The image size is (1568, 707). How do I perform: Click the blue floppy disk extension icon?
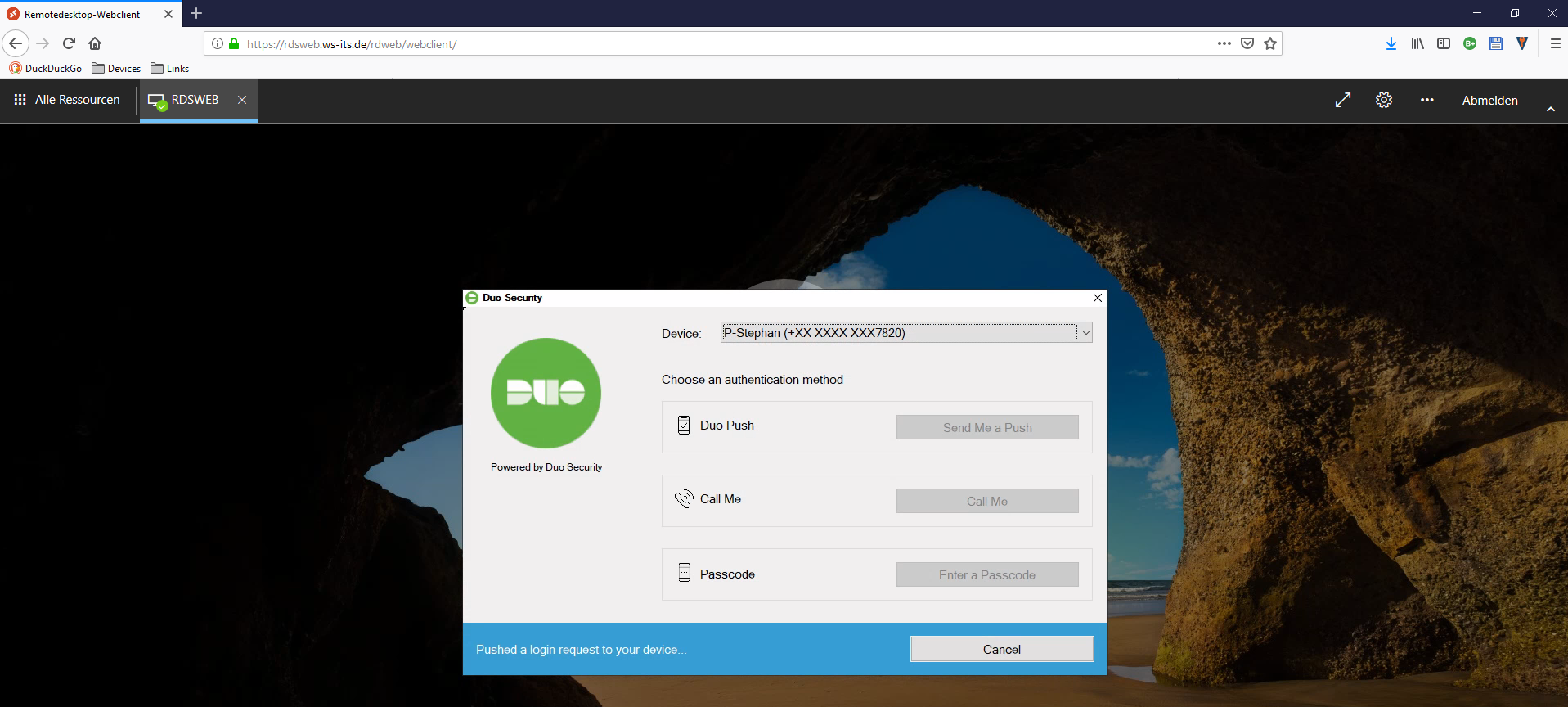coord(1496,43)
